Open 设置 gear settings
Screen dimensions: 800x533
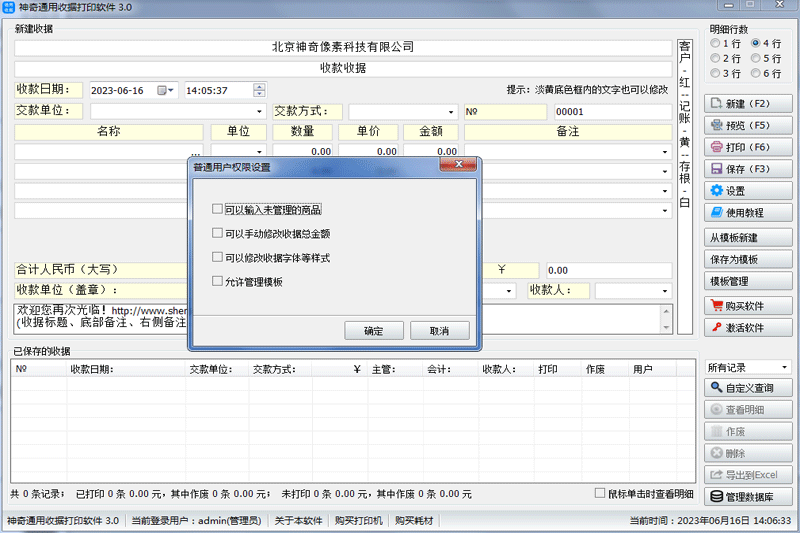[x=748, y=191]
